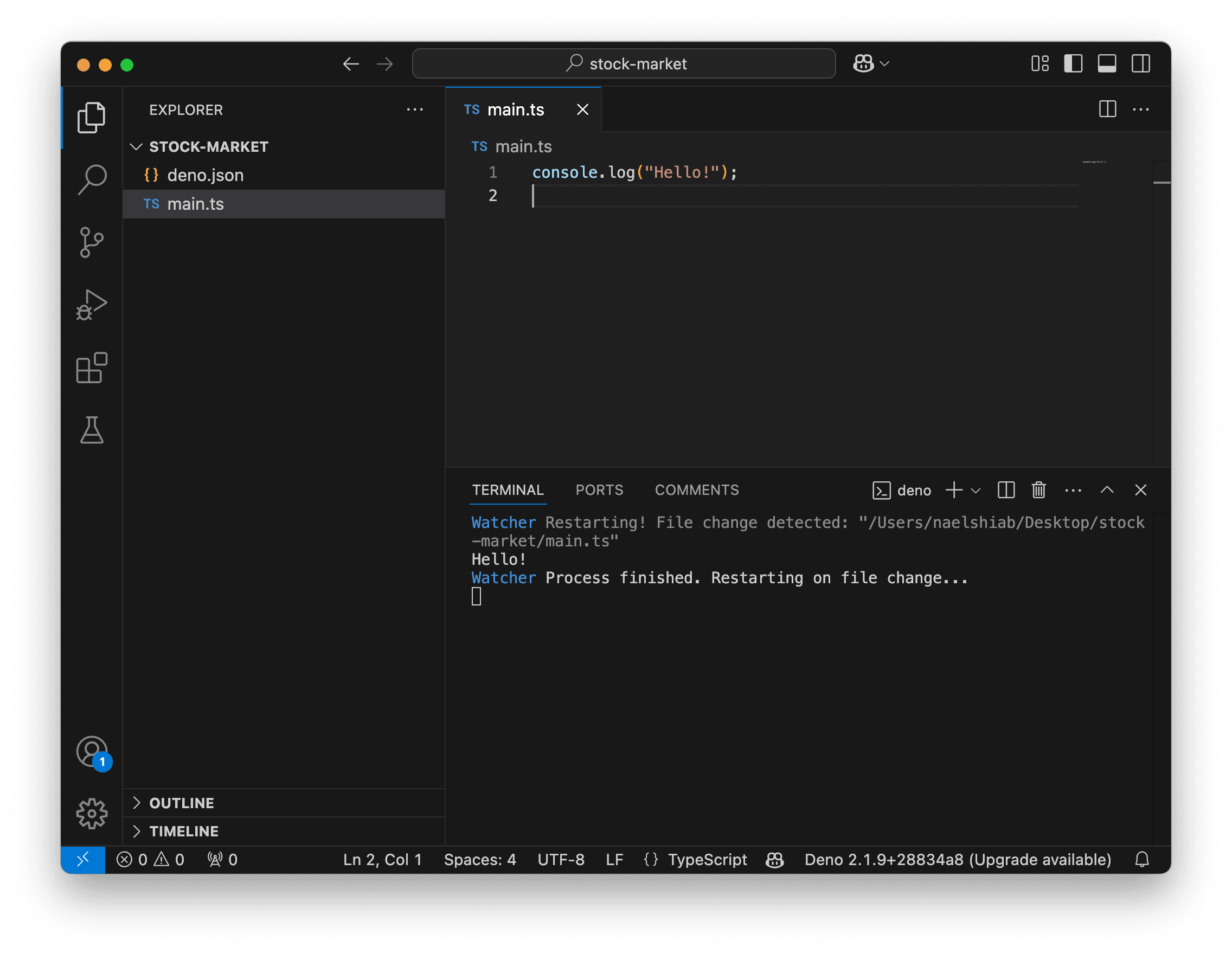Open deno.json in the explorer

284,175
